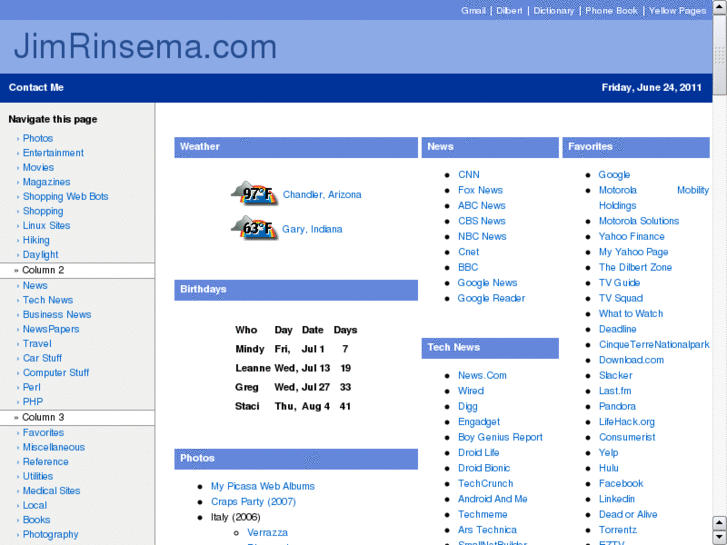
Task: Open the Verrazza photo link
Action: [x=267, y=532]
